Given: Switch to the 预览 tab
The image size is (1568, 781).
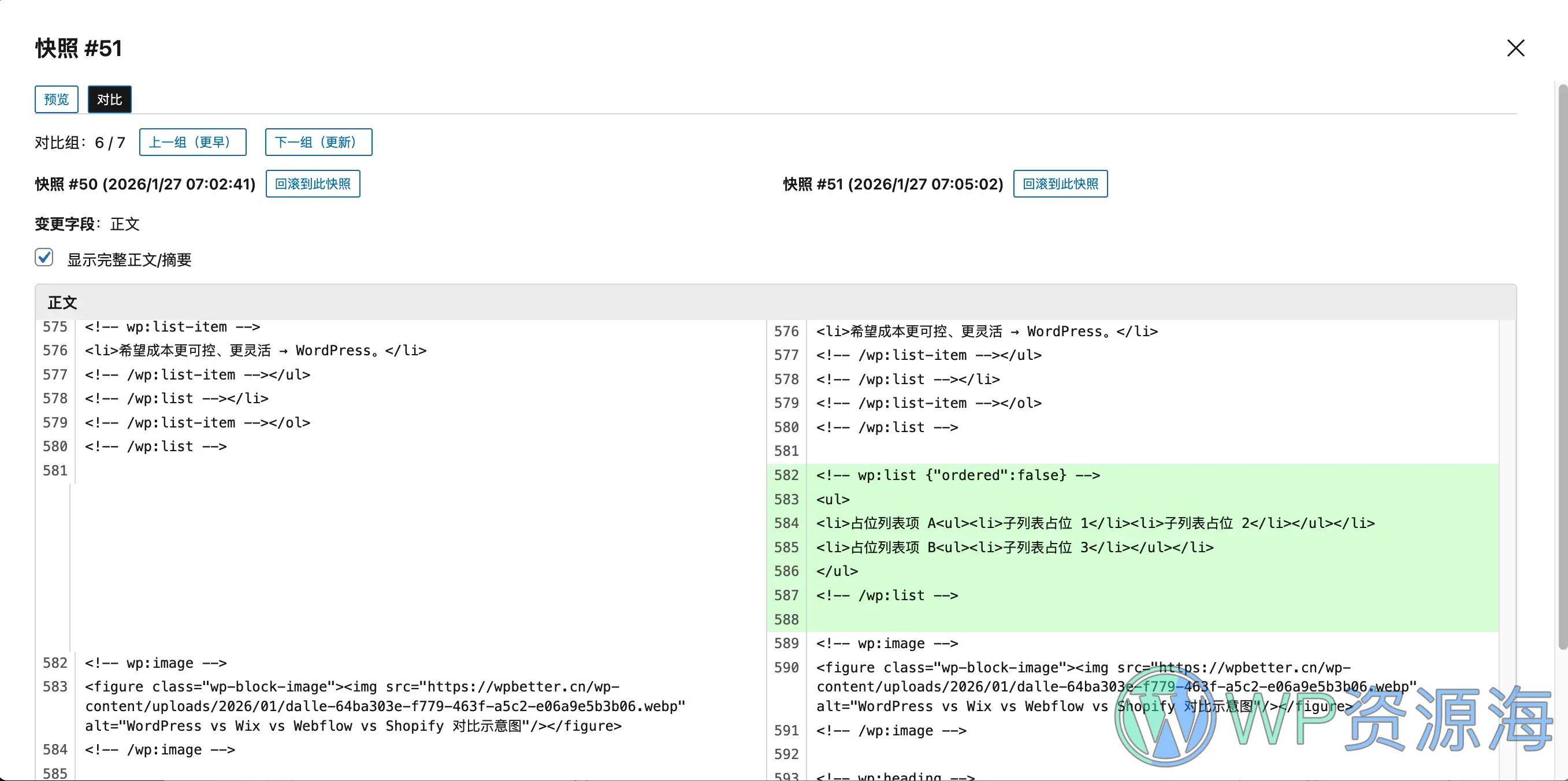Looking at the screenshot, I should pyautogui.click(x=56, y=99).
